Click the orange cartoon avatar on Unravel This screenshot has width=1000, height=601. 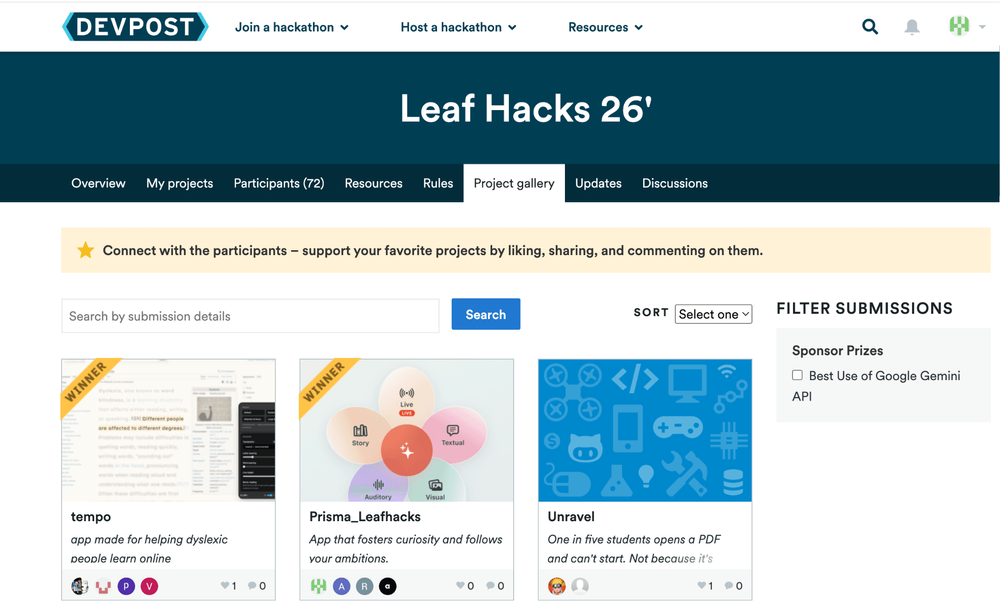(x=557, y=586)
